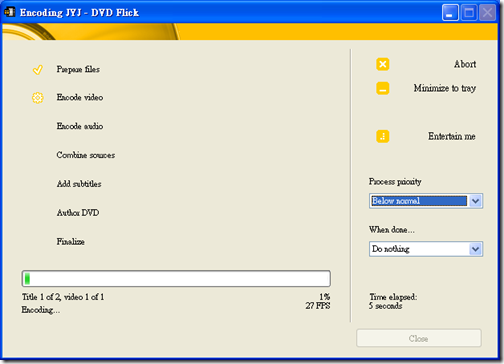Click the Process priority label
Image resolution: width=504 pixels, height=364 pixels.
[395, 182]
